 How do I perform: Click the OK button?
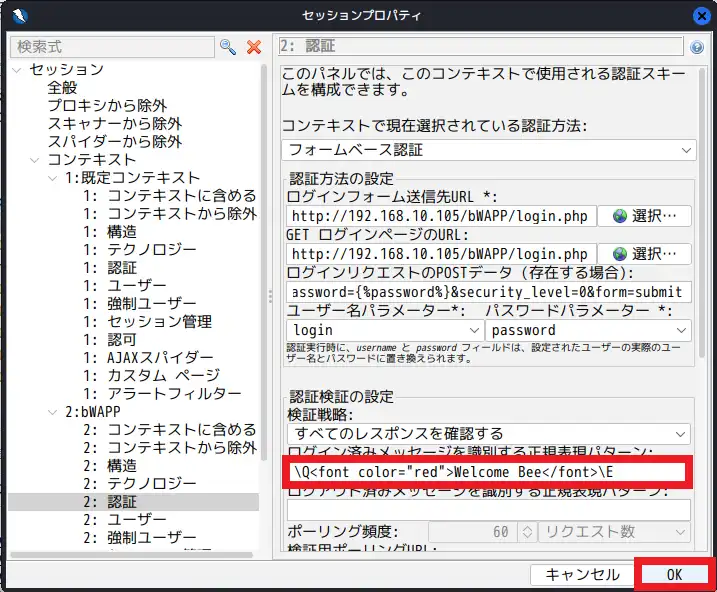click(674, 575)
